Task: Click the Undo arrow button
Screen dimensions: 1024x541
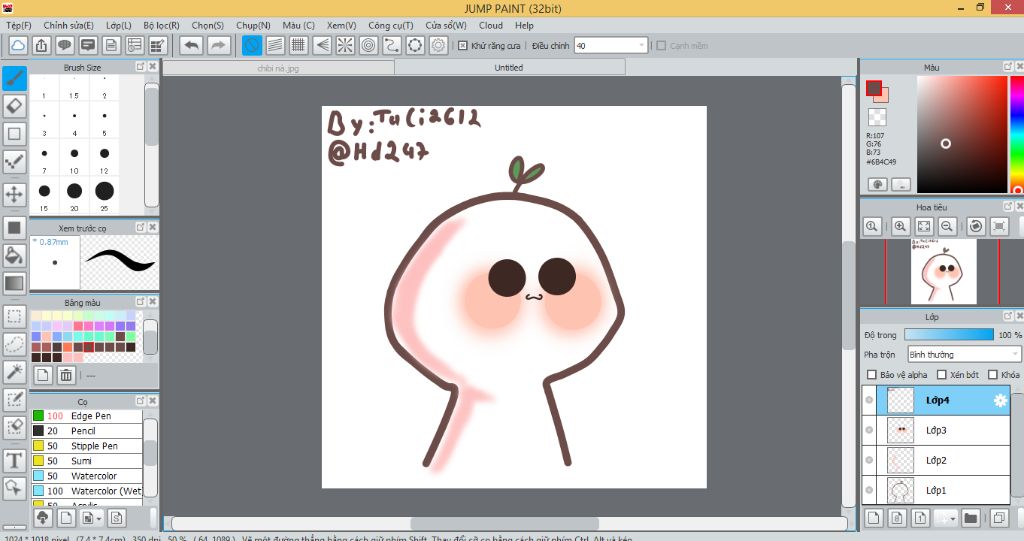Action: pyautogui.click(x=191, y=45)
